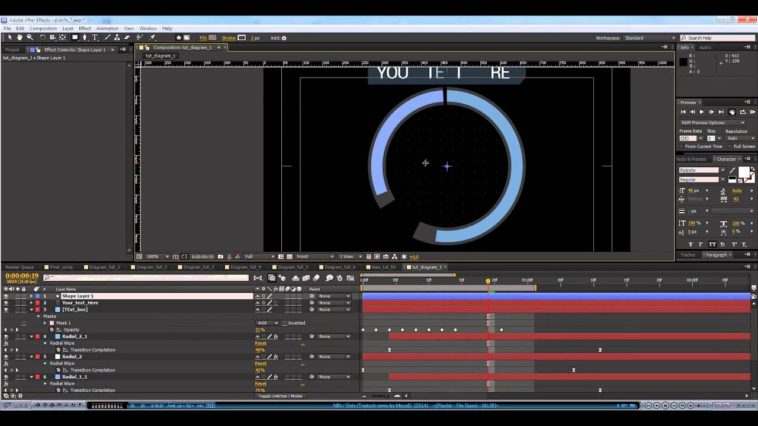Click the Stroke color swatch in toolbar
758x426 pixels.
tap(241, 38)
